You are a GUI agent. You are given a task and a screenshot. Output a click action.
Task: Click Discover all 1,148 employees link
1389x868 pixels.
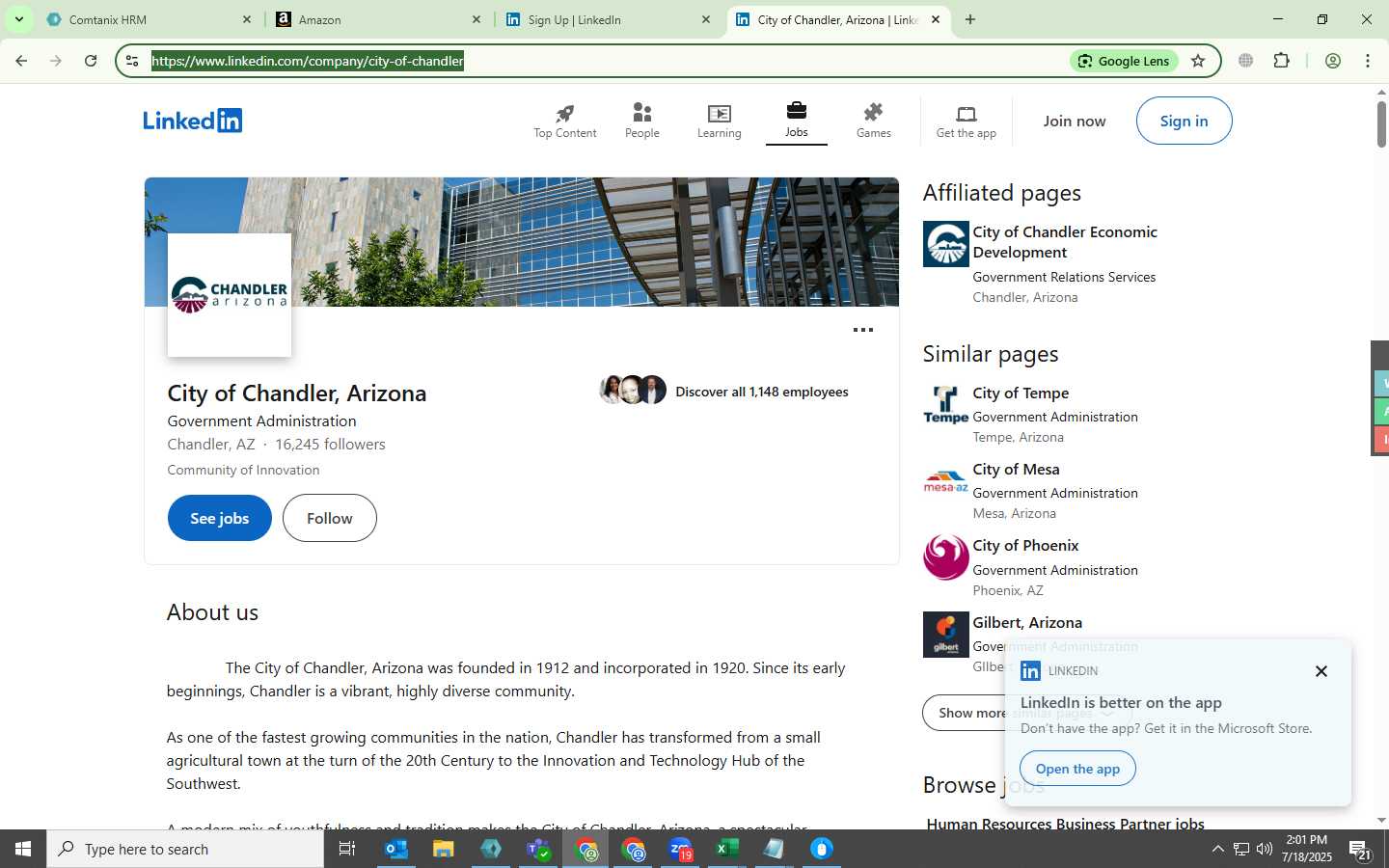click(x=762, y=392)
